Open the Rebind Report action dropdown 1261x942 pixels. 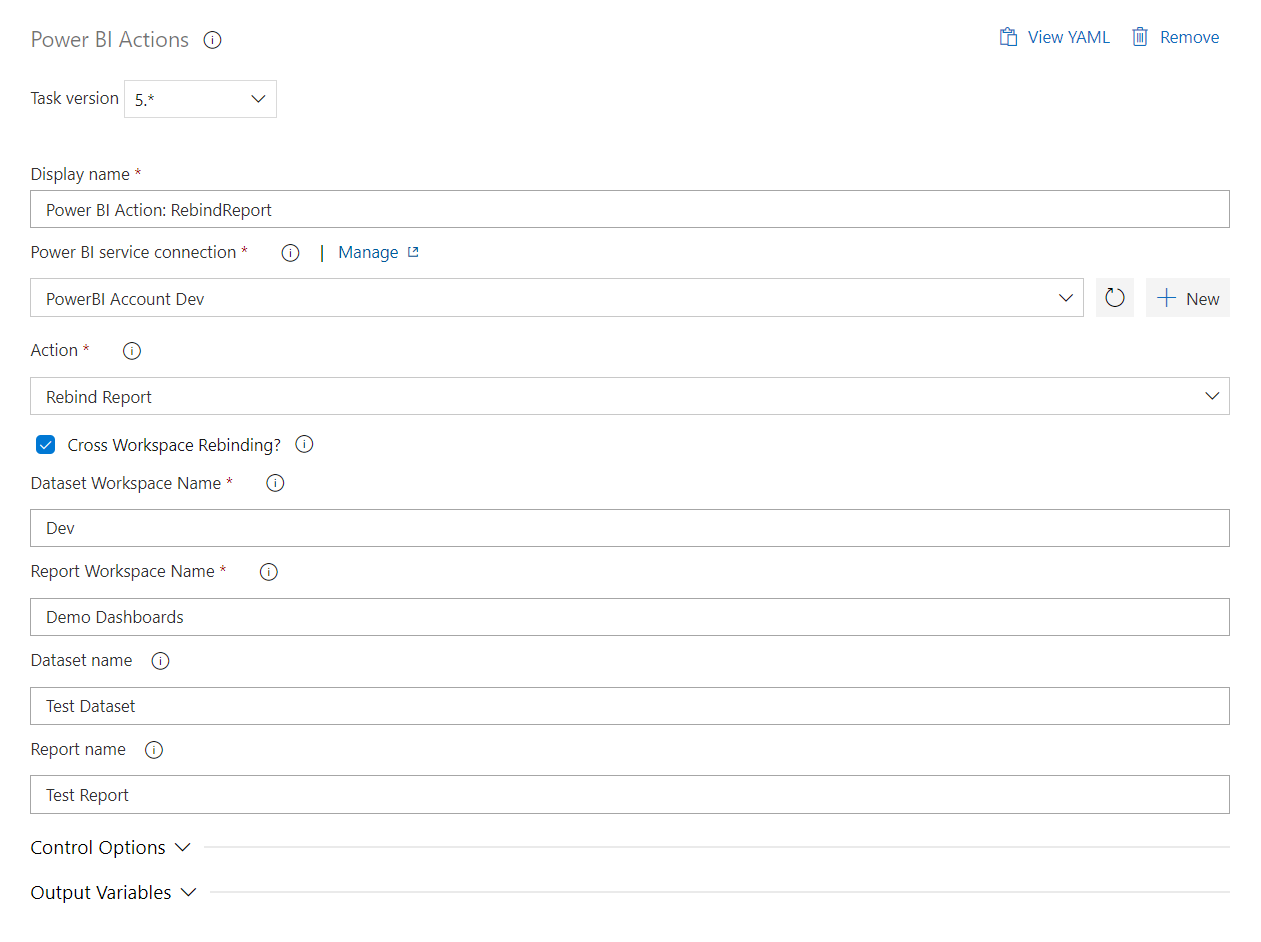point(1212,396)
